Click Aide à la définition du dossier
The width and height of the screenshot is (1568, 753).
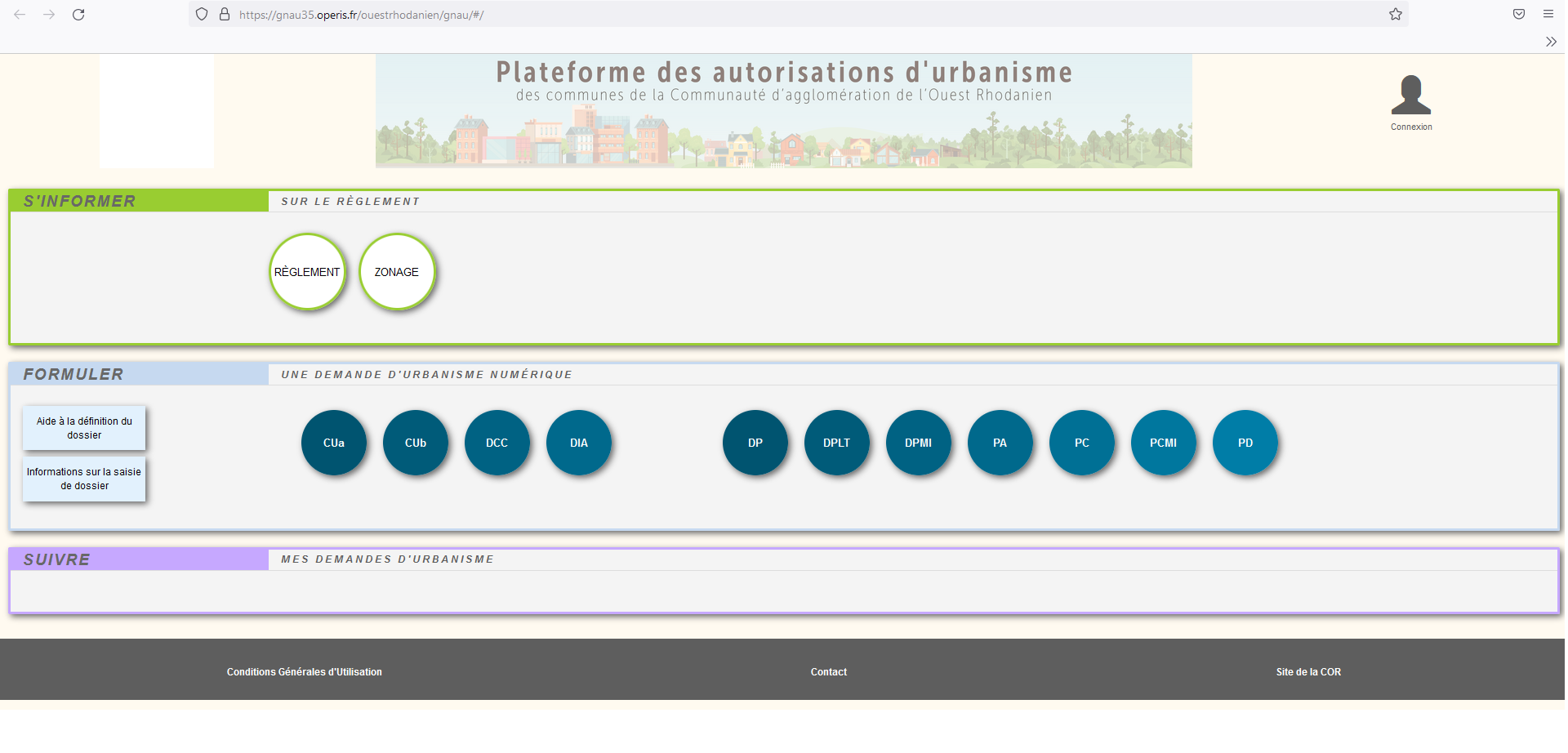(x=84, y=428)
